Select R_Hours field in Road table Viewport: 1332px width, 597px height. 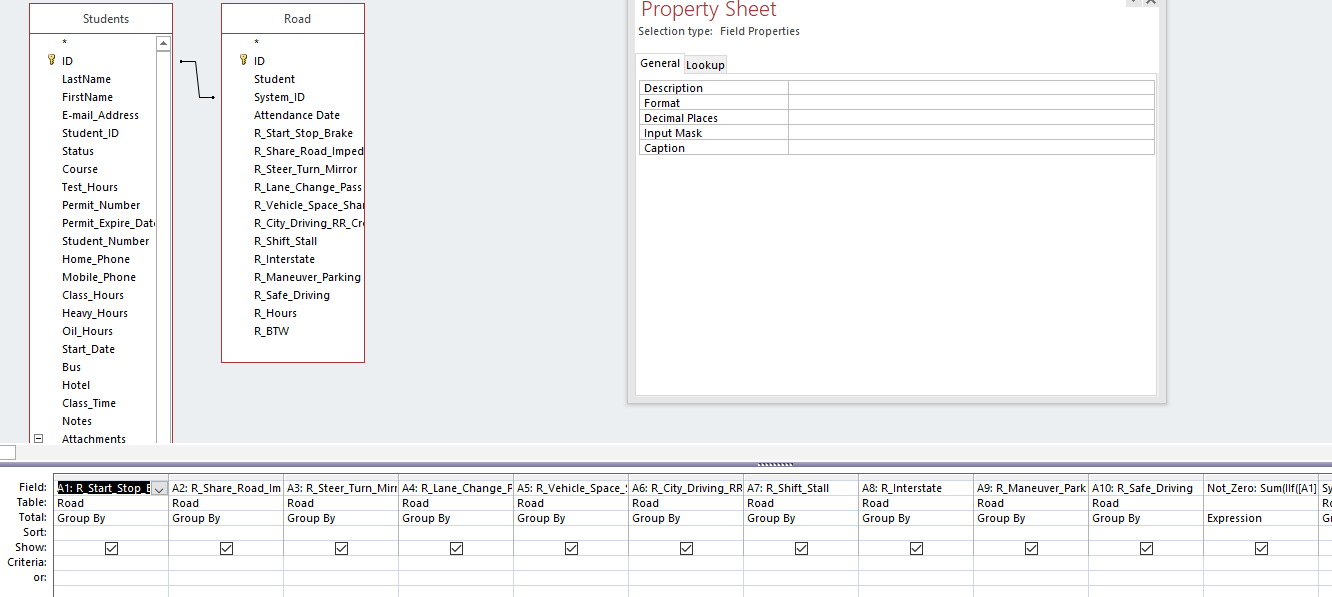[275, 313]
